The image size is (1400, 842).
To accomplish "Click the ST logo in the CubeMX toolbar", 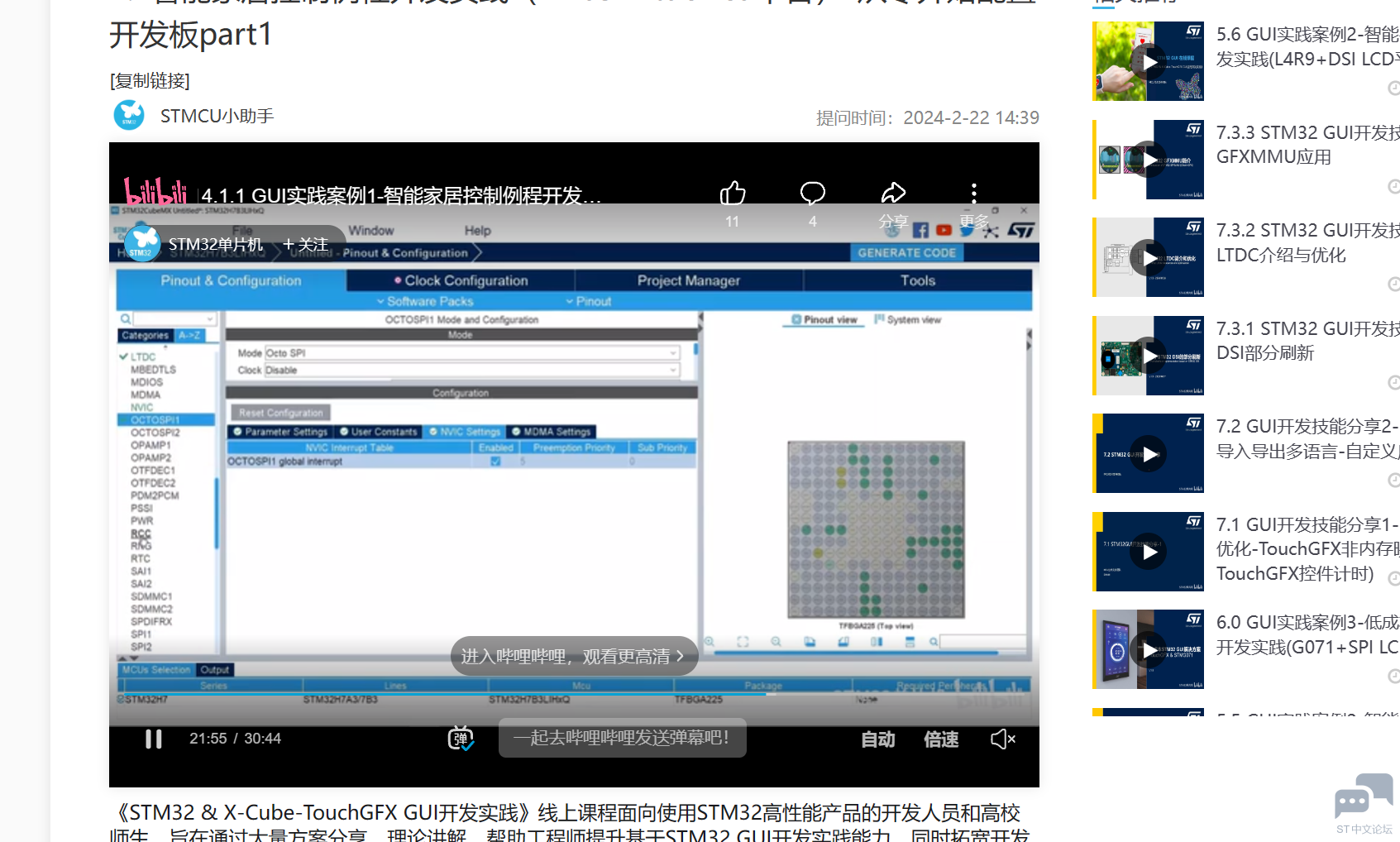I will [1021, 231].
